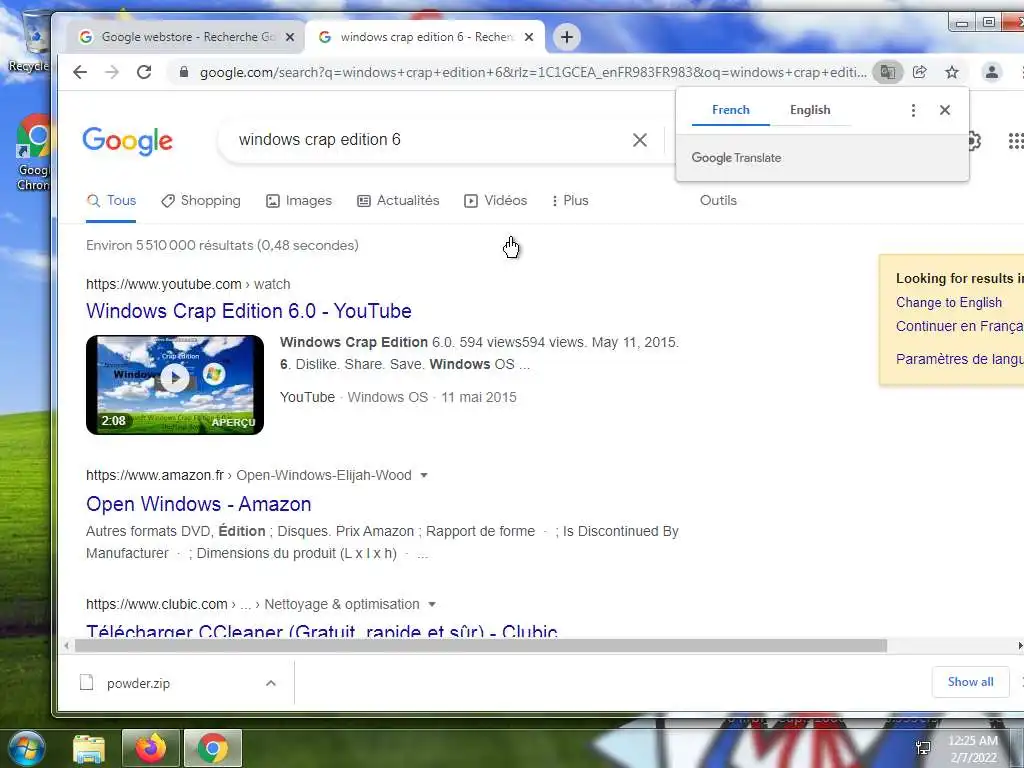Reload the page with the refresh icon
The image size is (1024, 768).
pyautogui.click(x=144, y=72)
